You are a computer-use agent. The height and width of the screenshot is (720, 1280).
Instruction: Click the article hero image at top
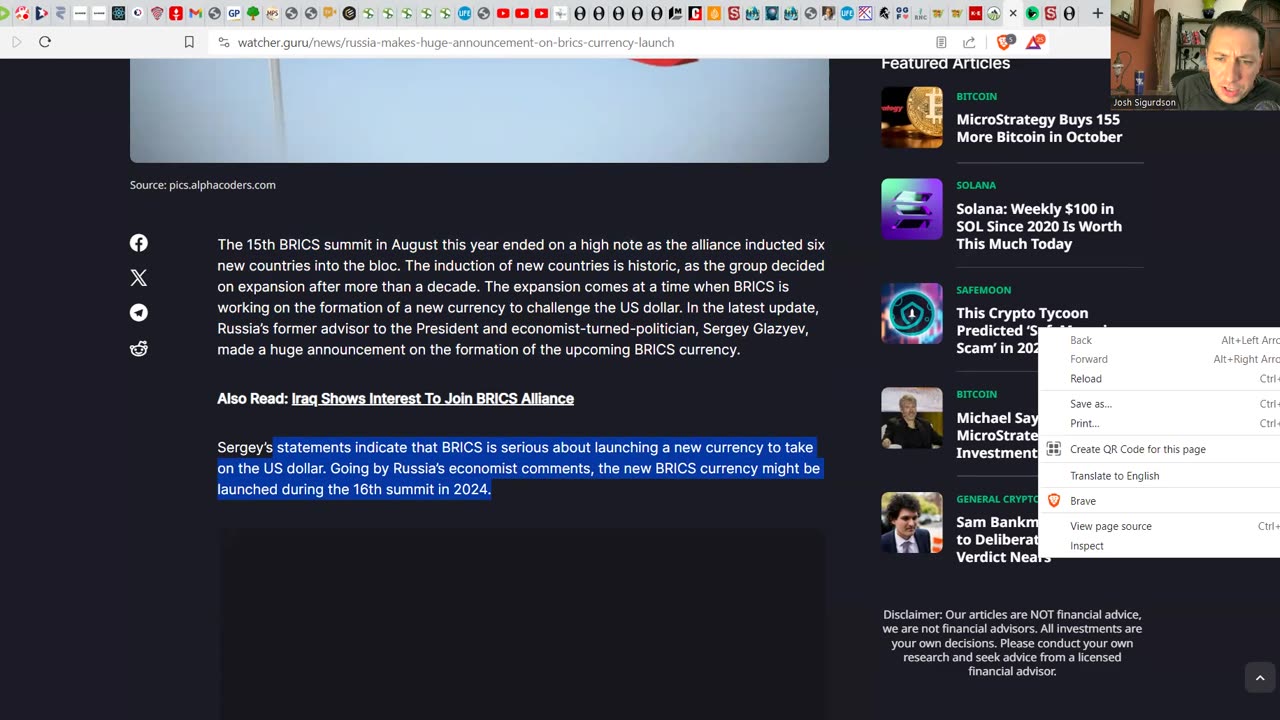click(x=479, y=110)
